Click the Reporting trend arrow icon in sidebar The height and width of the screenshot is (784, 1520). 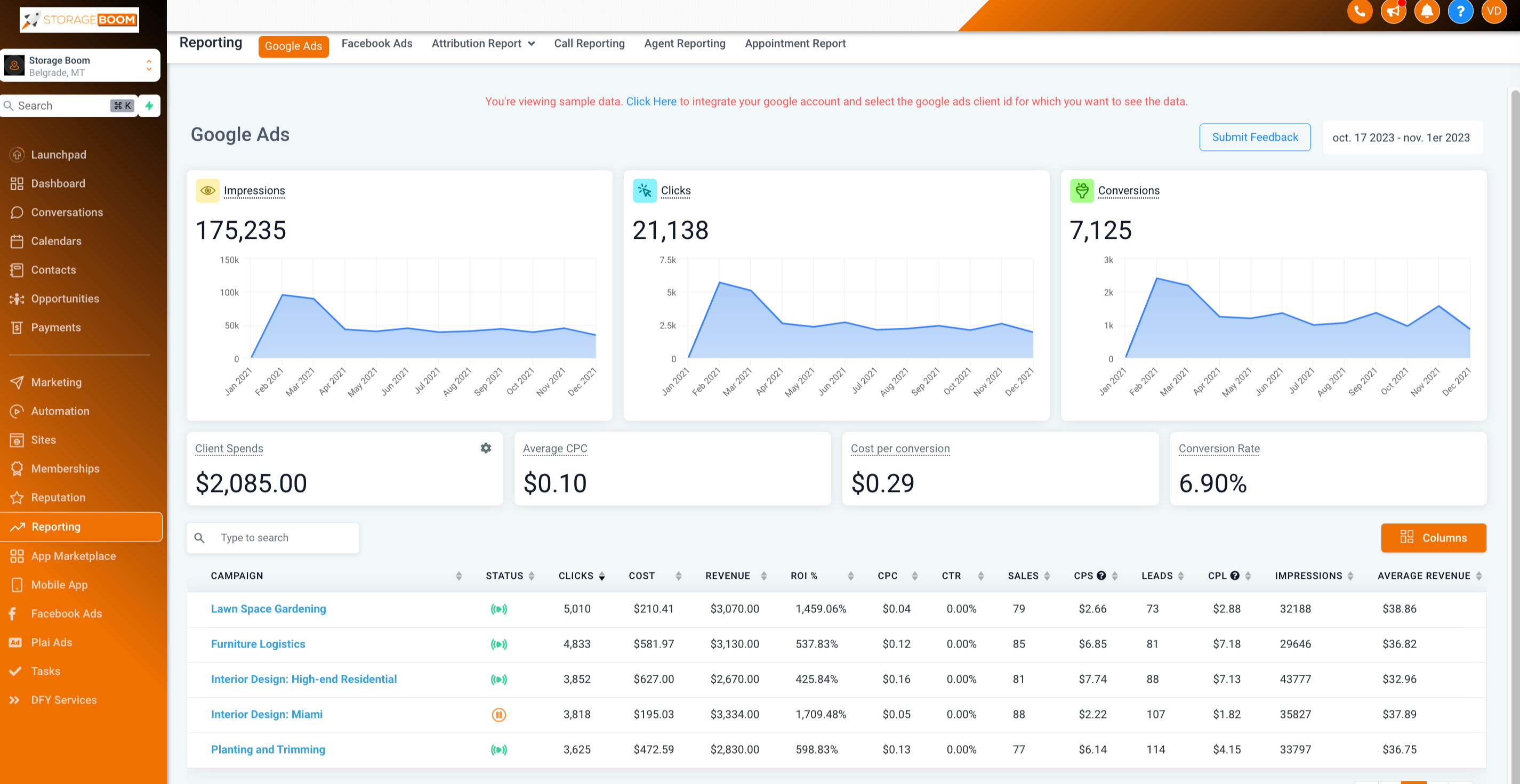pos(17,526)
